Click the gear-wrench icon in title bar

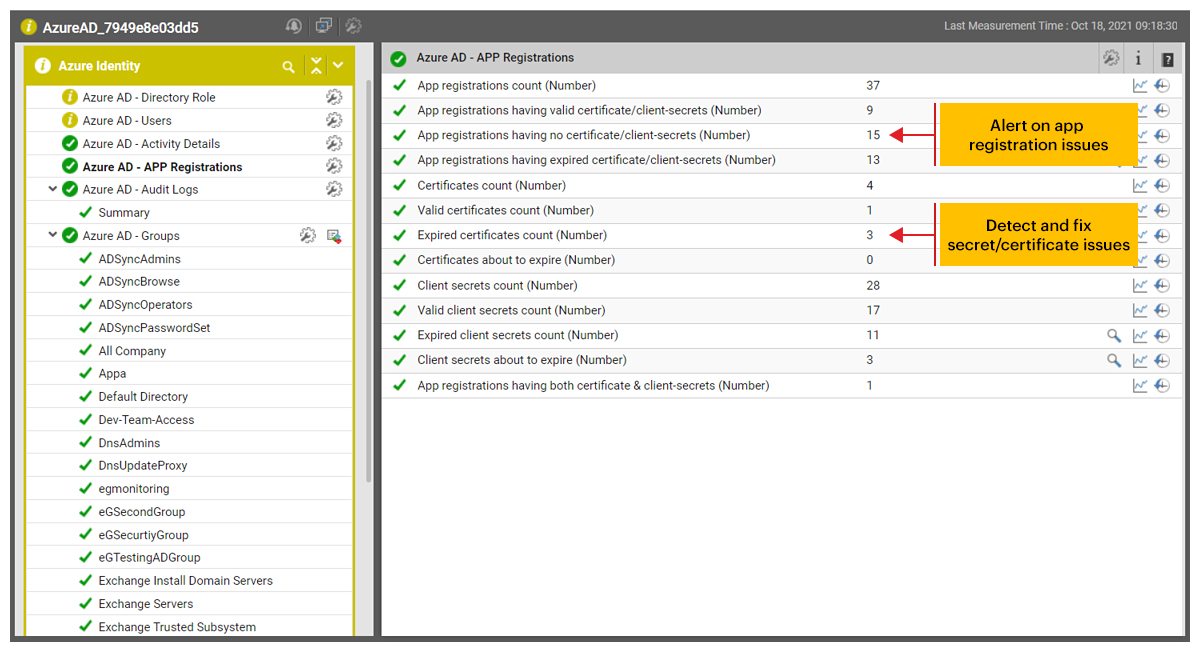tap(353, 26)
